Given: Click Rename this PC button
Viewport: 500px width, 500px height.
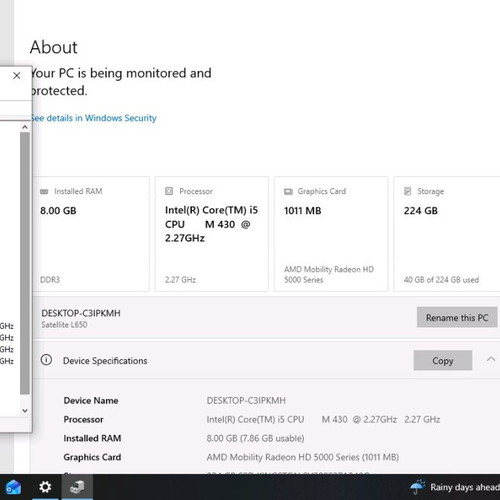Looking at the screenshot, I should click(x=457, y=317).
